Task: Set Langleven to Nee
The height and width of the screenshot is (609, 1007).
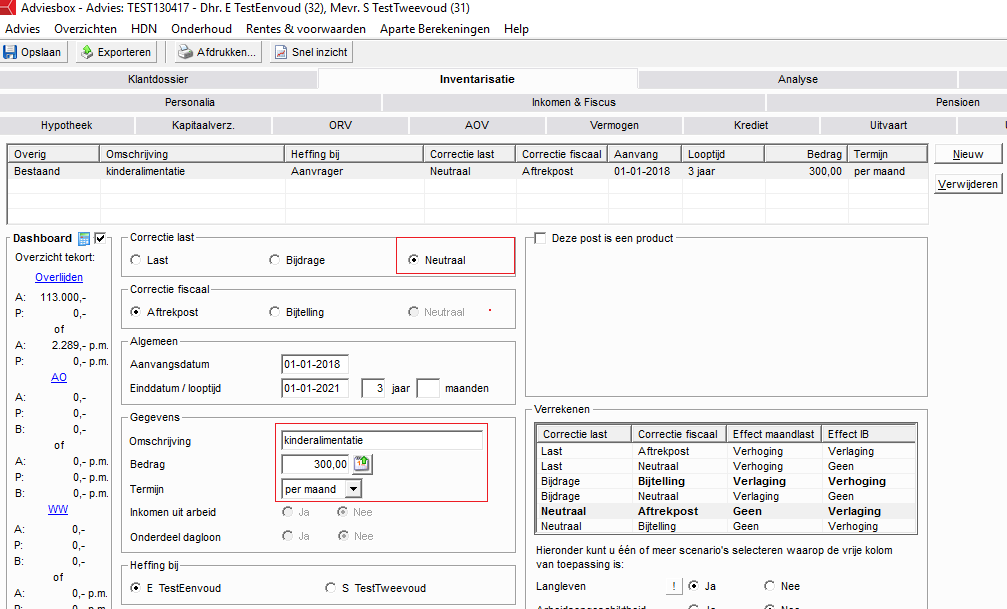Action: click(769, 586)
